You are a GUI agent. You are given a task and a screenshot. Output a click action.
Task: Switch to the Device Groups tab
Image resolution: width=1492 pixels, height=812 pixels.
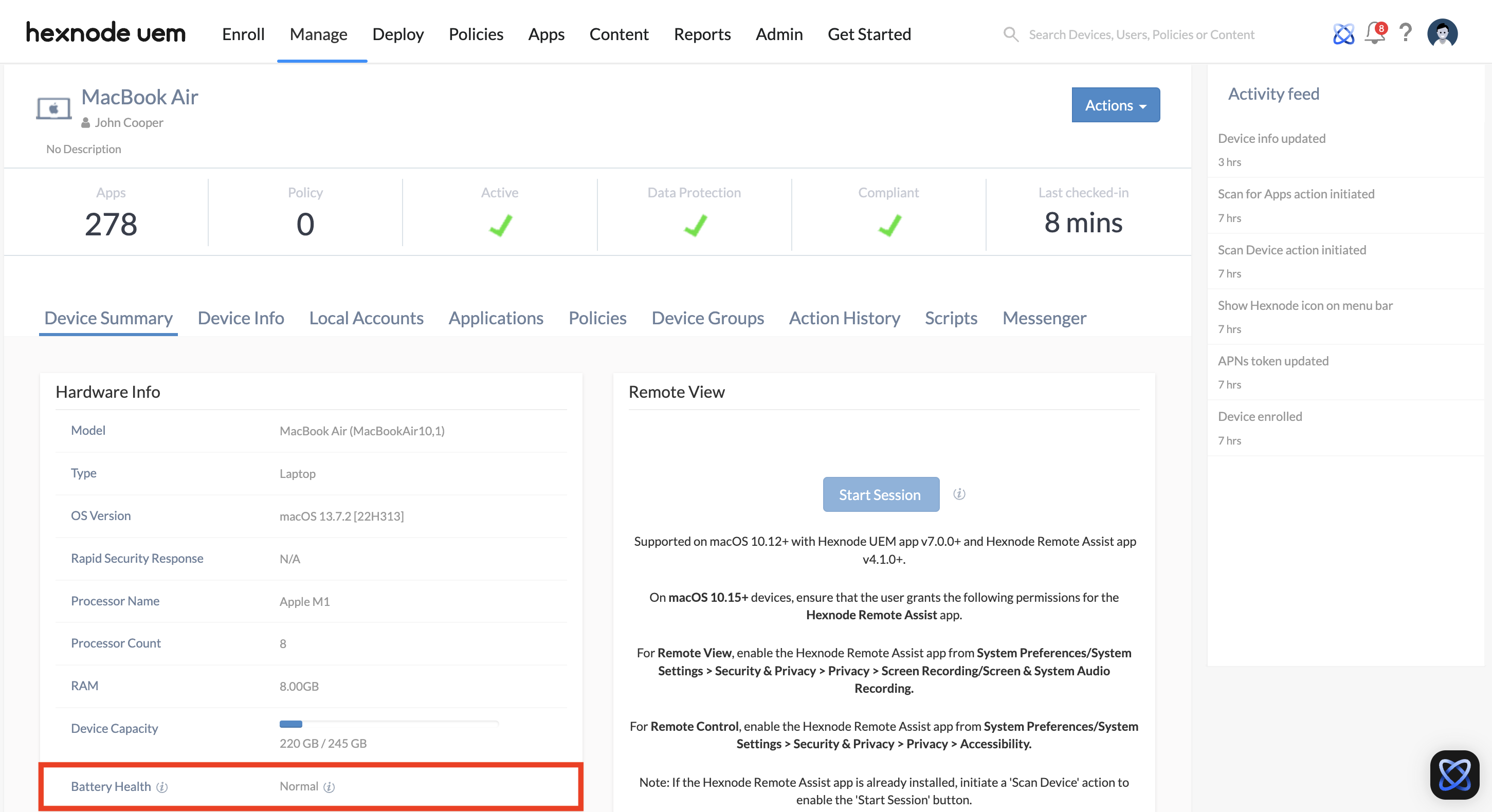(x=708, y=318)
